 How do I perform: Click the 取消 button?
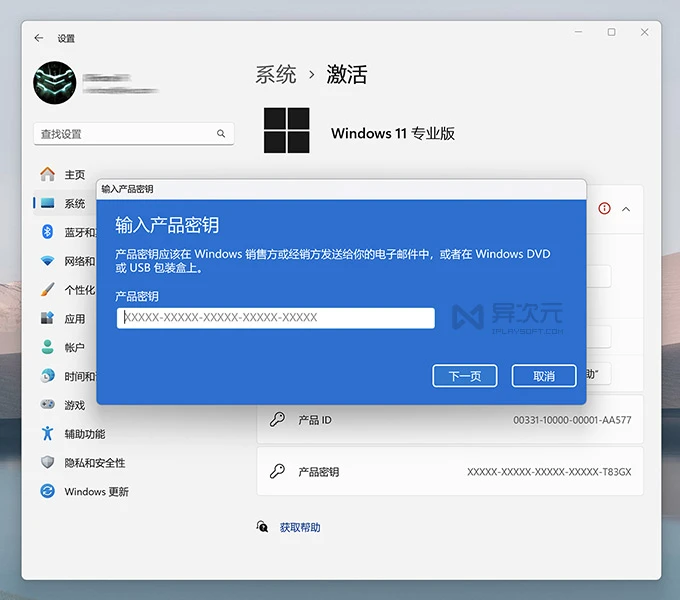(x=544, y=375)
